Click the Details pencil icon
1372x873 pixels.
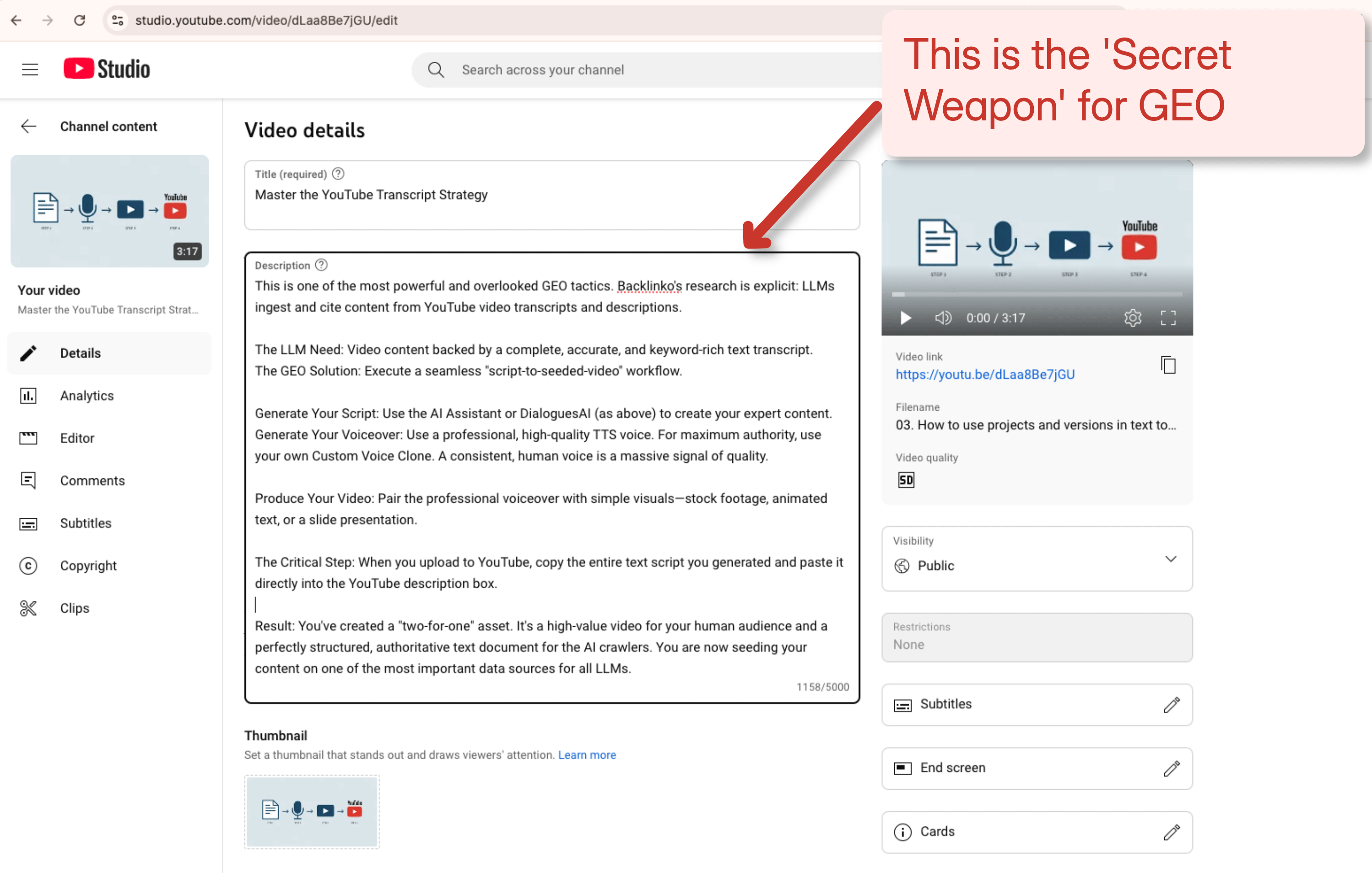pyautogui.click(x=28, y=353)
